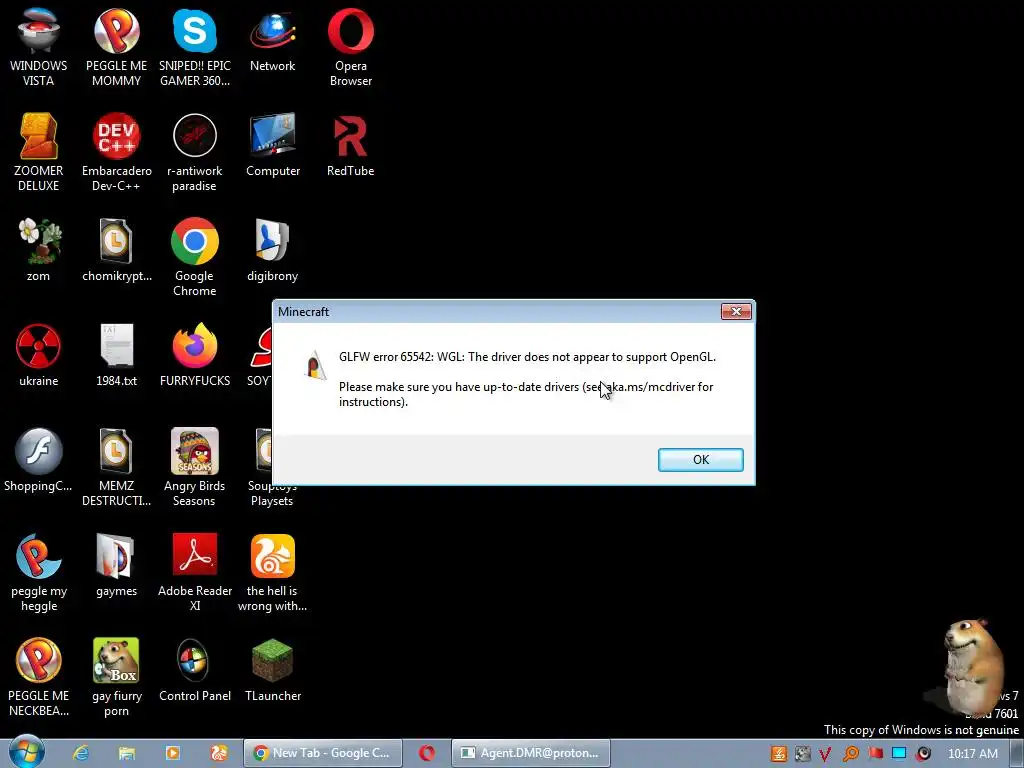Select the peggle my heggle desktop icon

click(39, 573)
